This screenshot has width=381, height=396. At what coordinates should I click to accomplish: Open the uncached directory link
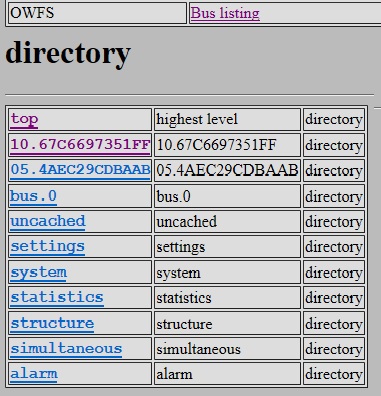[x=48, y=221]
